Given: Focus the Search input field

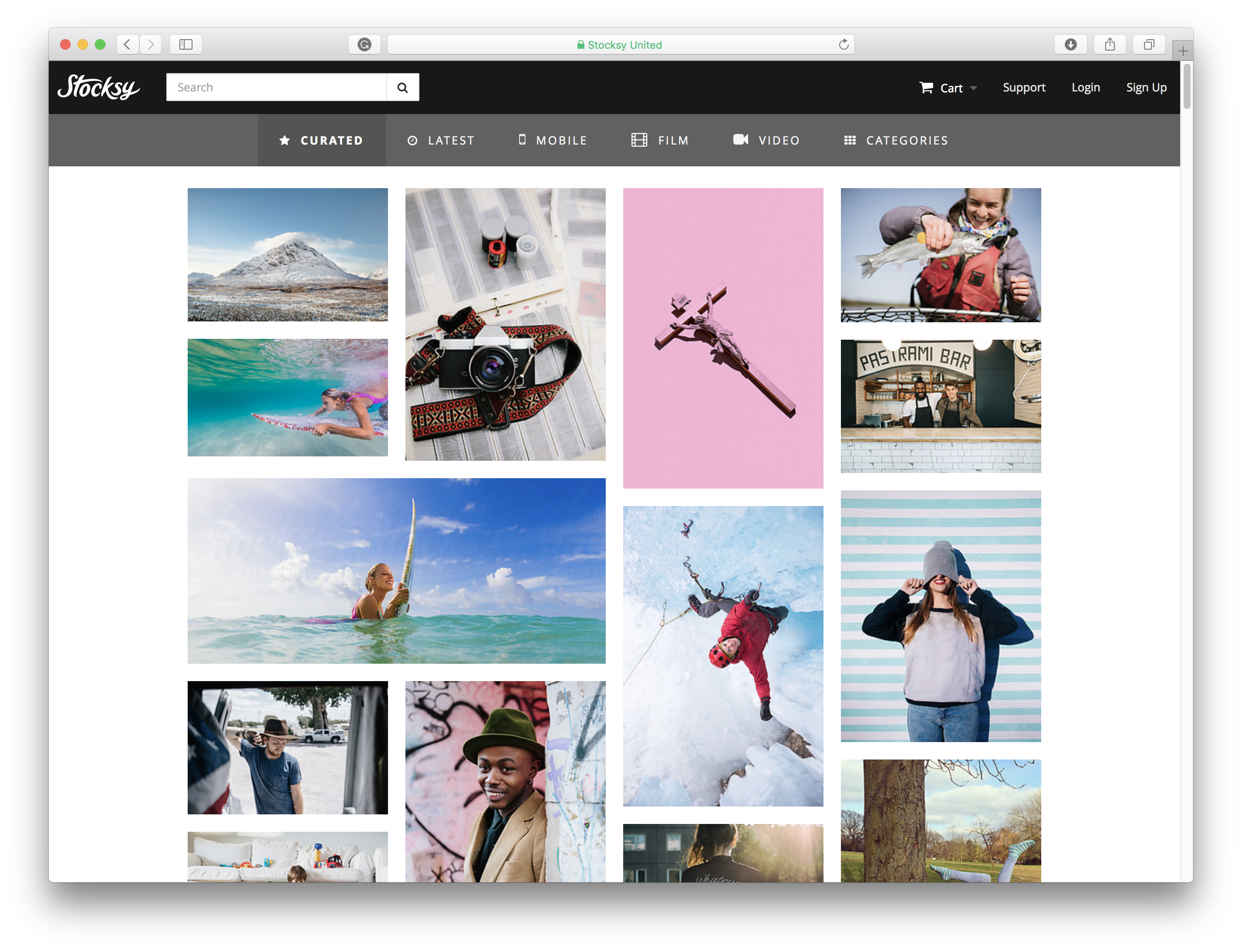Looking at the screenshot, I should [x=277, y=87].
